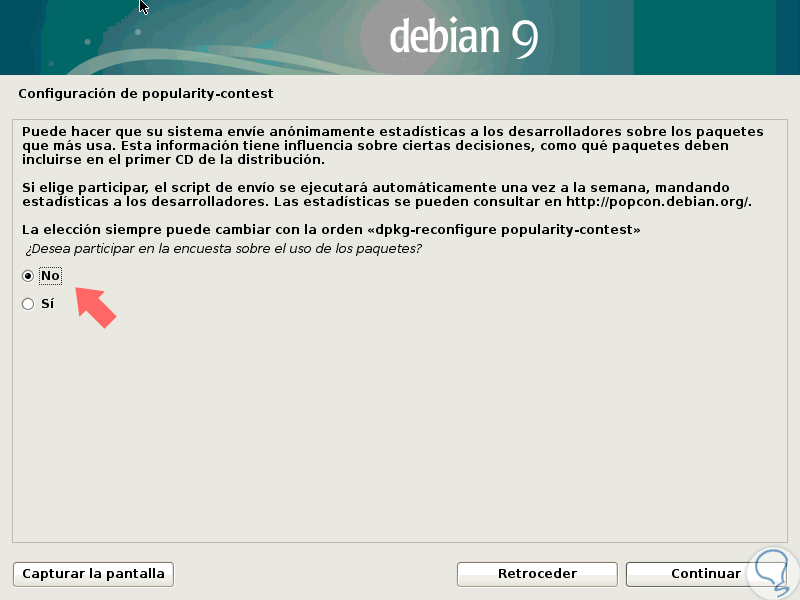Click the line with "dpkg-reconfigure popularity-contest"
The height and width of the screenshot is (600, 800).
pyautogui.click(x=331, y=230)
